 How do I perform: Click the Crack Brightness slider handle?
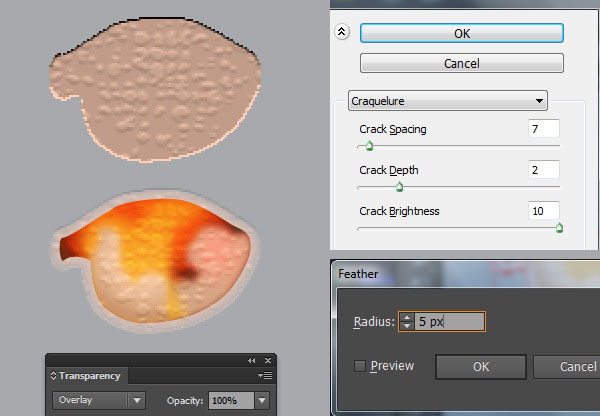(x=559, y=228)
